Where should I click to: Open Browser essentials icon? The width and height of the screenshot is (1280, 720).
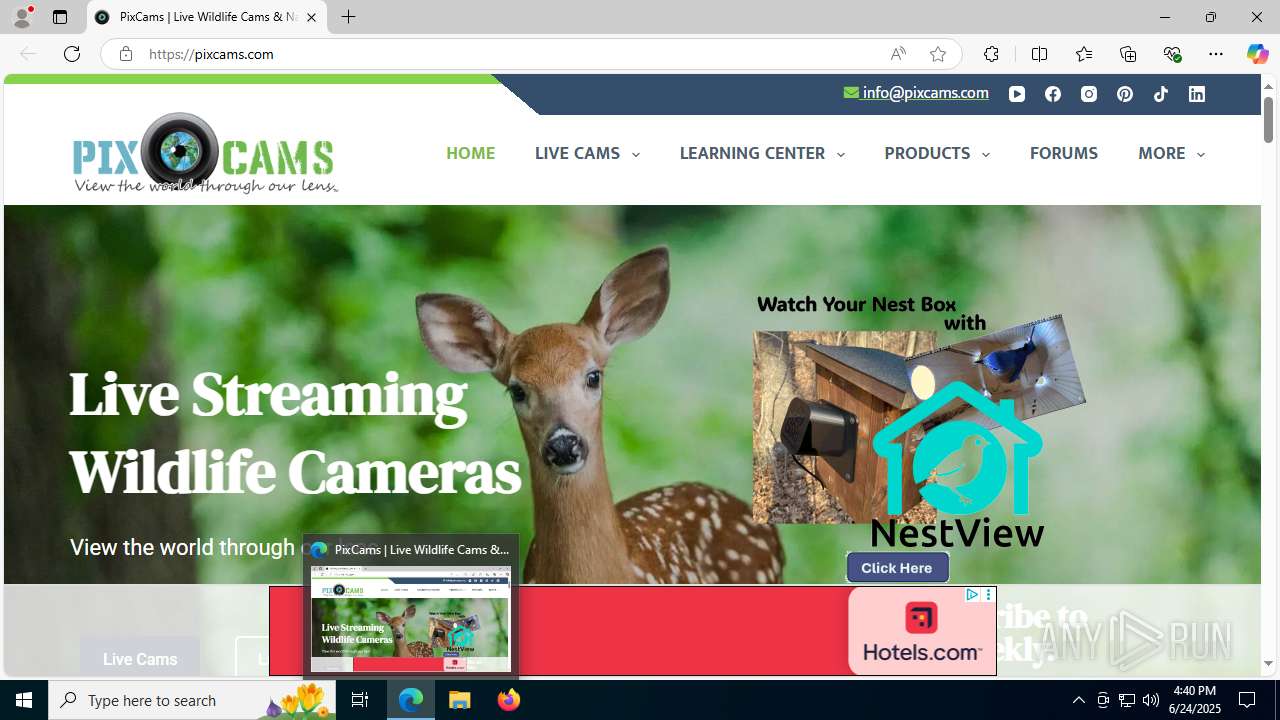[1172, 54]
